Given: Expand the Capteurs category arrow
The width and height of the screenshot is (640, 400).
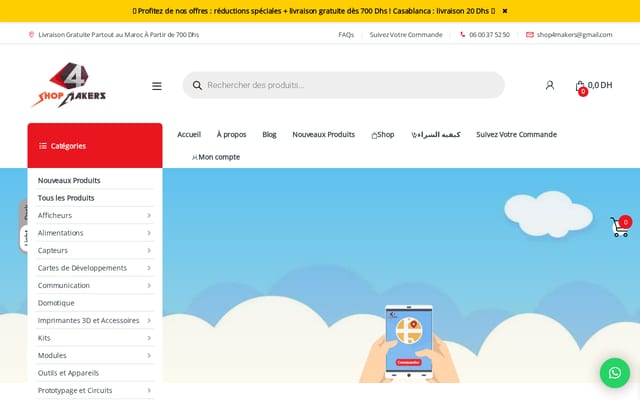Looking at the screenshot, I should 149,251.
